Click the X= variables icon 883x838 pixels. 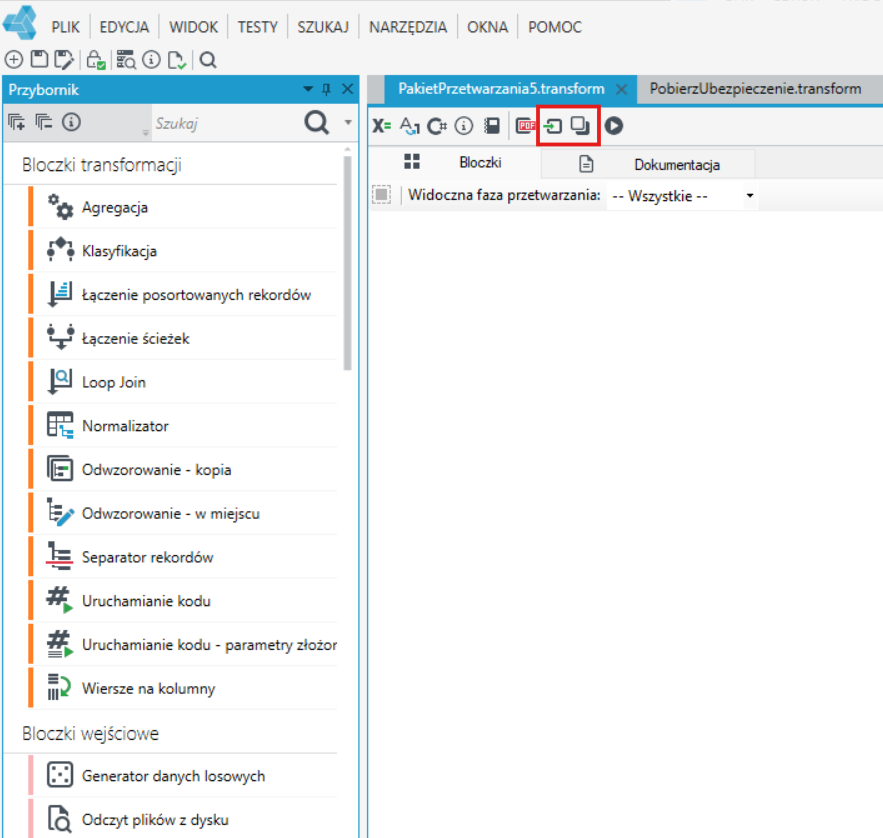point(381,126)
